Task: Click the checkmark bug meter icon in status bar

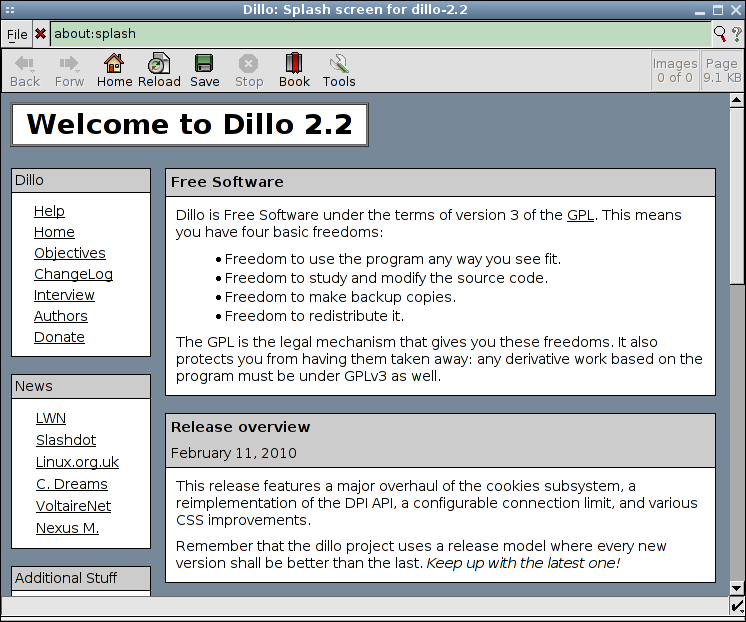Action: 737,606
